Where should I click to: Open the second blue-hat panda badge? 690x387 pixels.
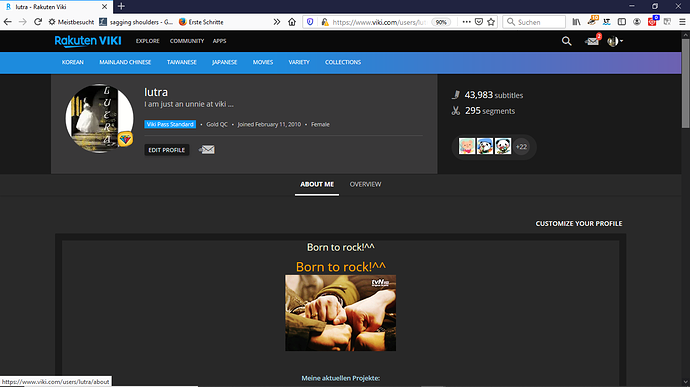(x=485, y=146)
